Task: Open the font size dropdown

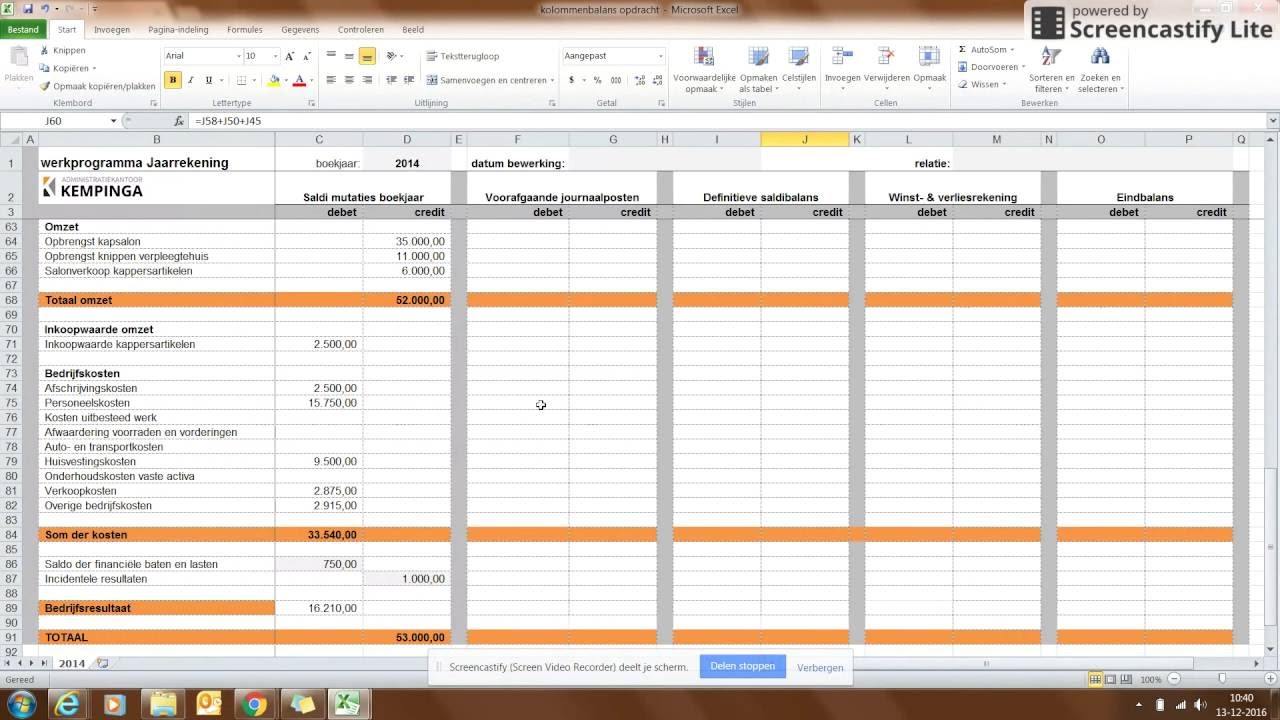Action: tap(275, 56)
